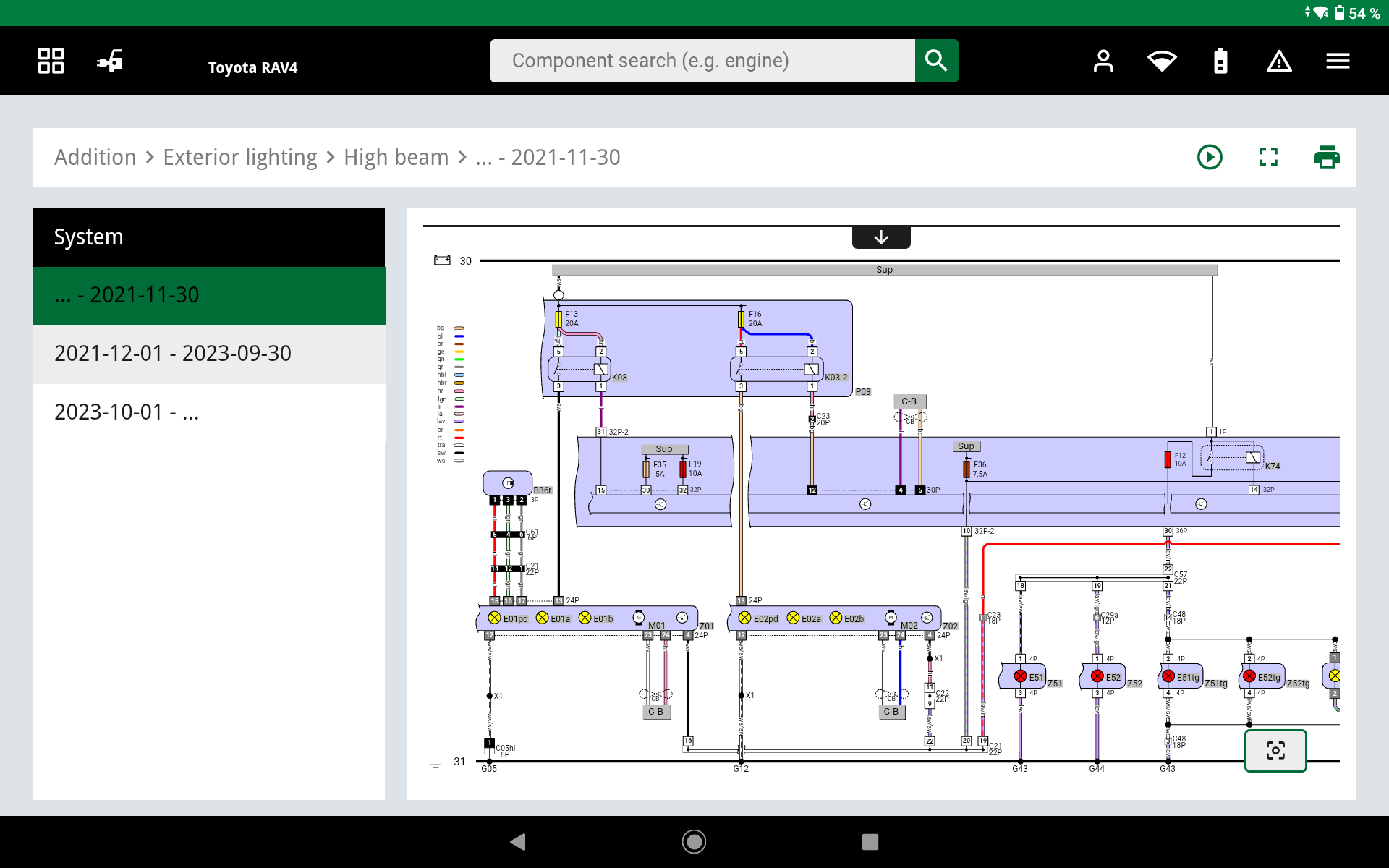
Task: Click the Toyota RAV4 vehicle title
Action: [252, 67]
